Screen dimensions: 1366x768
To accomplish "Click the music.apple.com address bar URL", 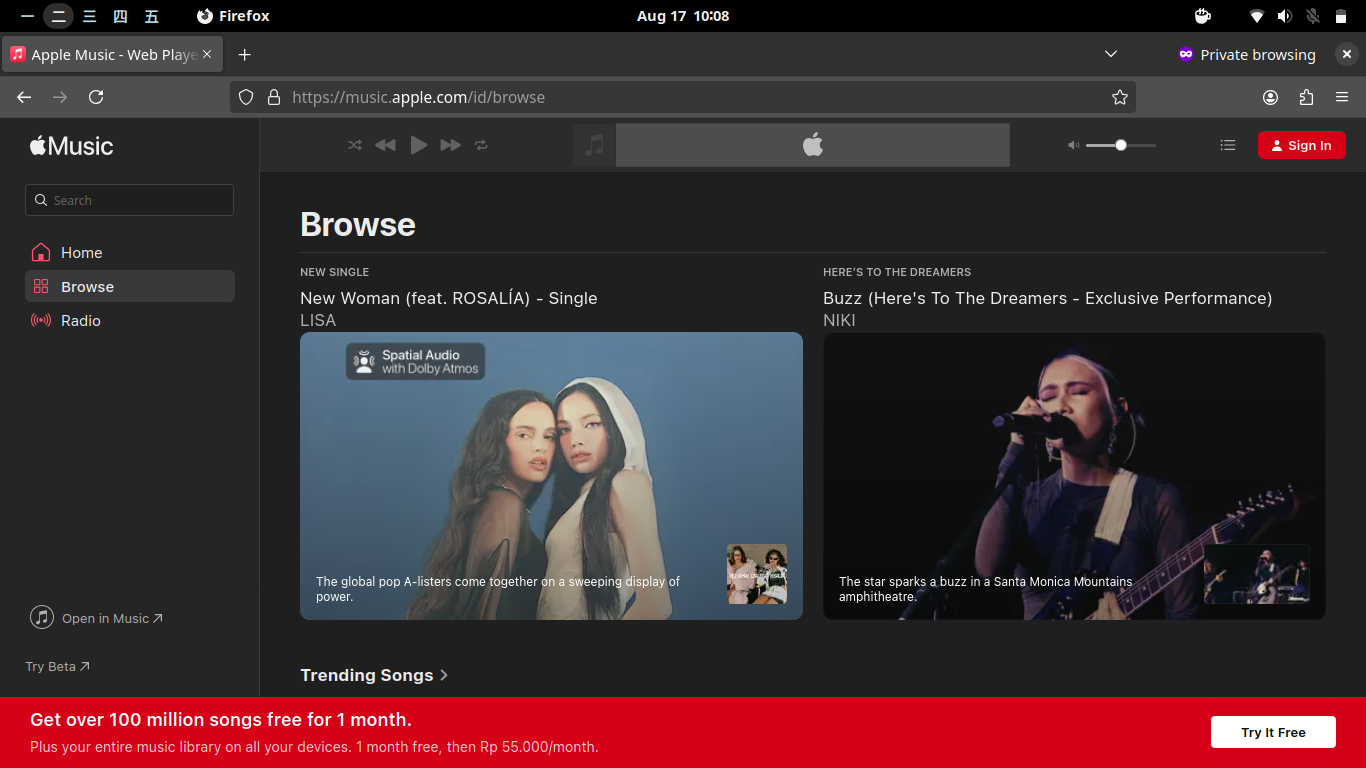I will [x=418, y=97].
